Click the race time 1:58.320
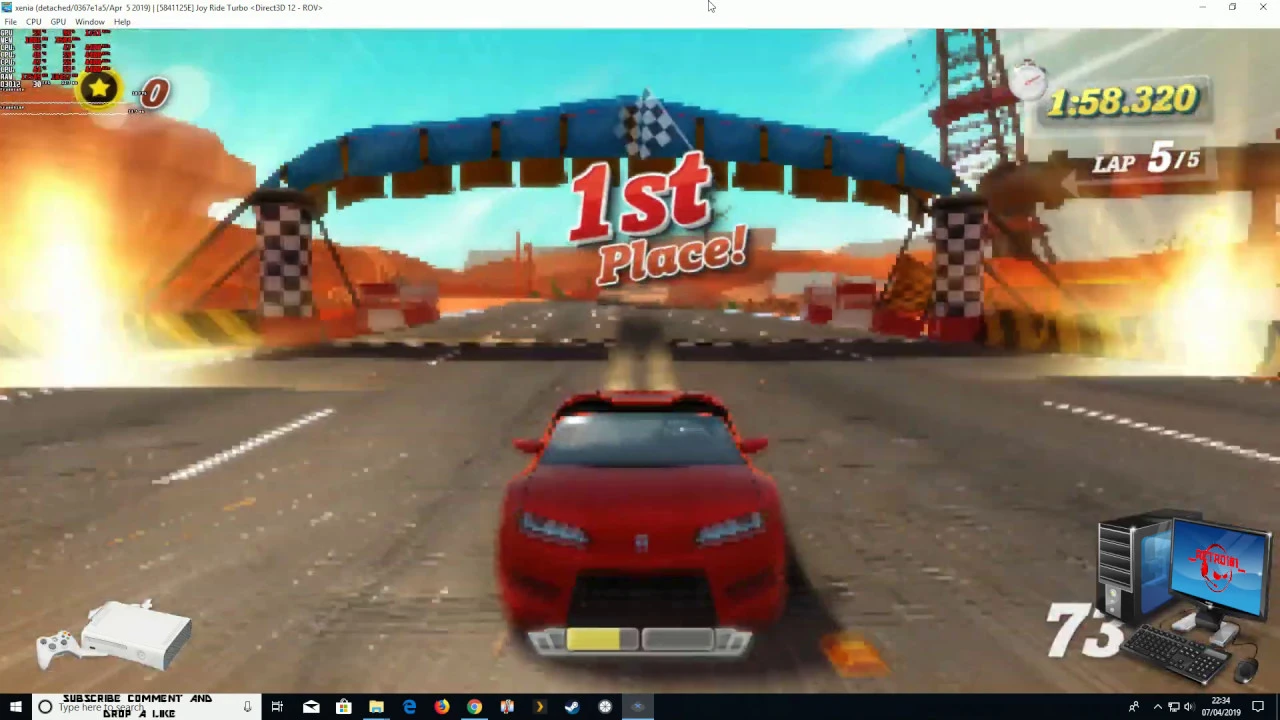Screen dimensions: 1280x720 click(x=1121, y=102)
